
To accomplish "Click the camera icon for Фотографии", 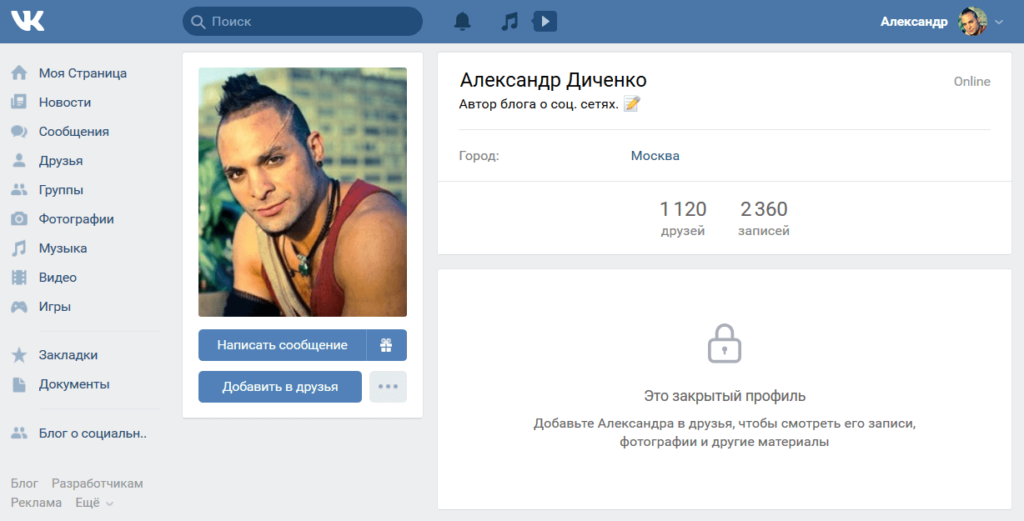I will (19, 219).
